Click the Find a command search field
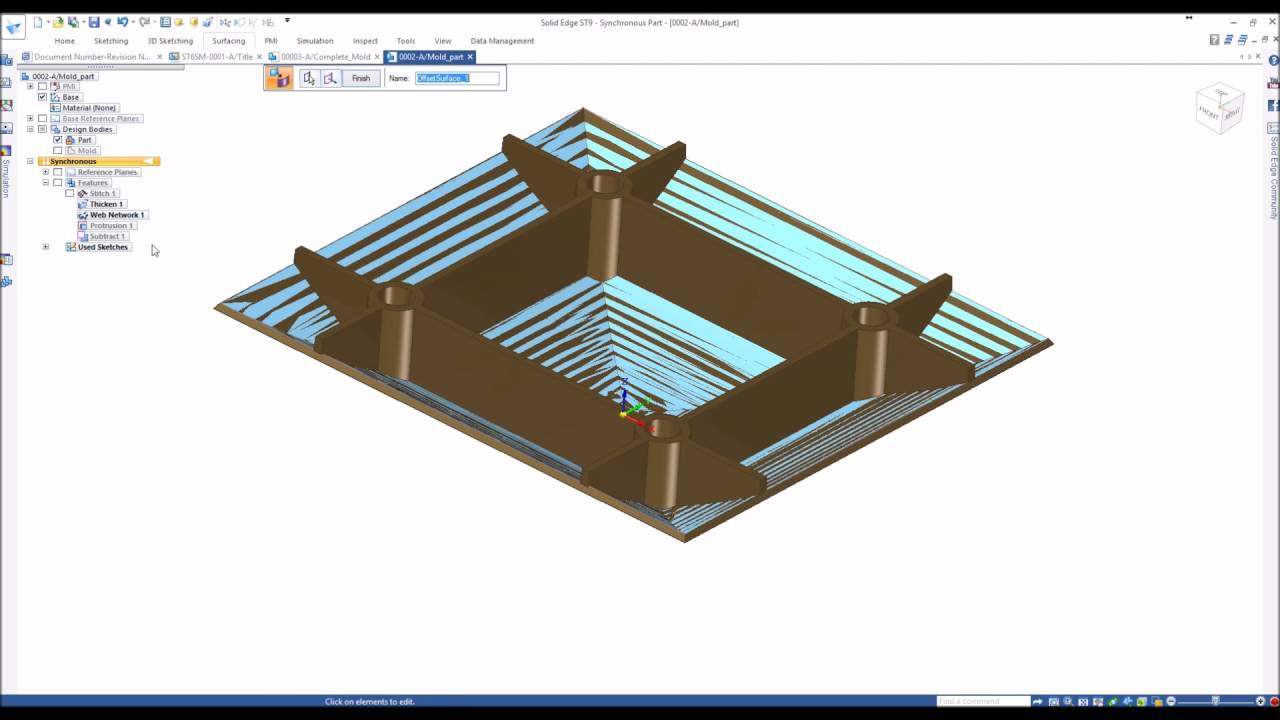The image size is (1280, 720). tap(983, 701)
